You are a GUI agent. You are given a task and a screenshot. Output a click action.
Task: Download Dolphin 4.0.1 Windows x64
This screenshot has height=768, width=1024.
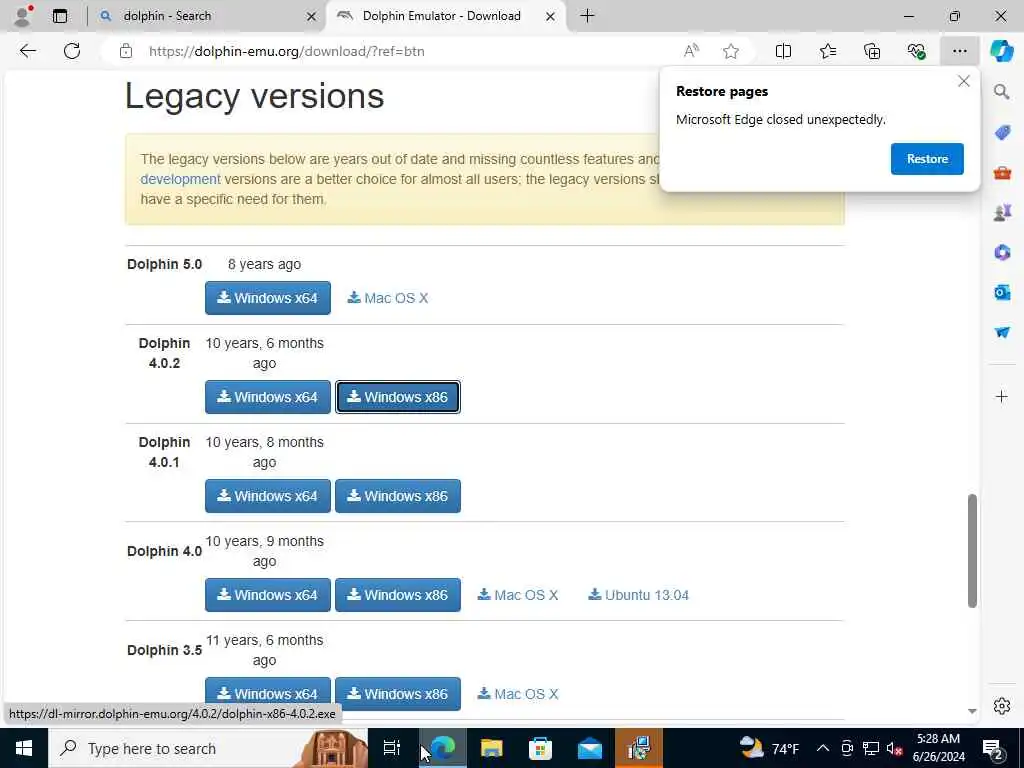click(268, 496)
